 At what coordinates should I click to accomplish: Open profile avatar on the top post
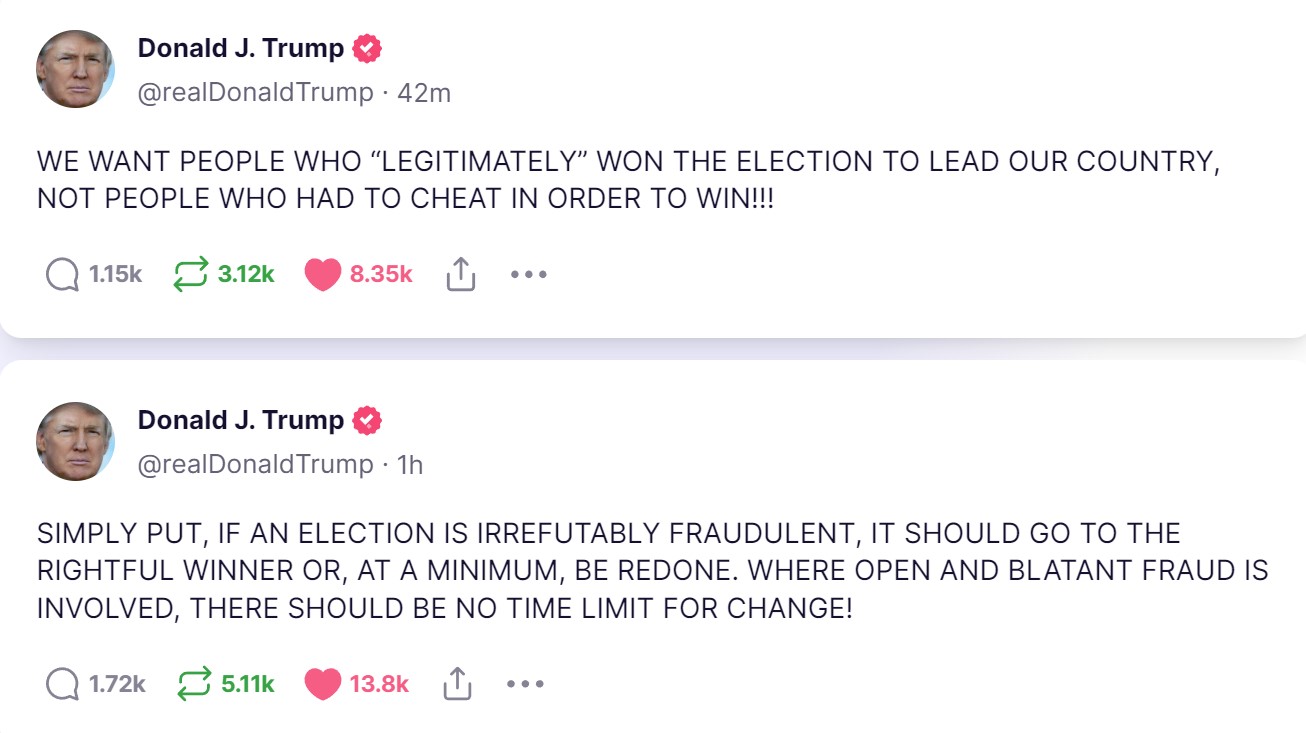76,69
